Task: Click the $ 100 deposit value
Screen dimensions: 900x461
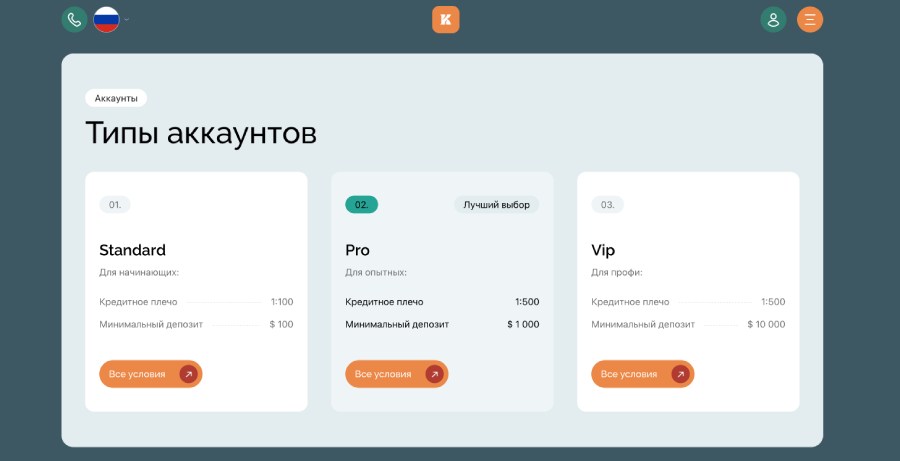Action: 281,324
